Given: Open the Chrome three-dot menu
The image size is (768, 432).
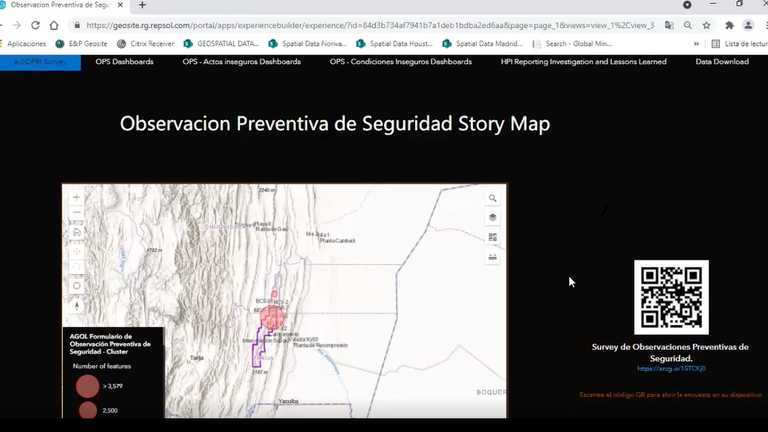Looking at the screenshot, I should pyautogui.click(x=762, y=25).
